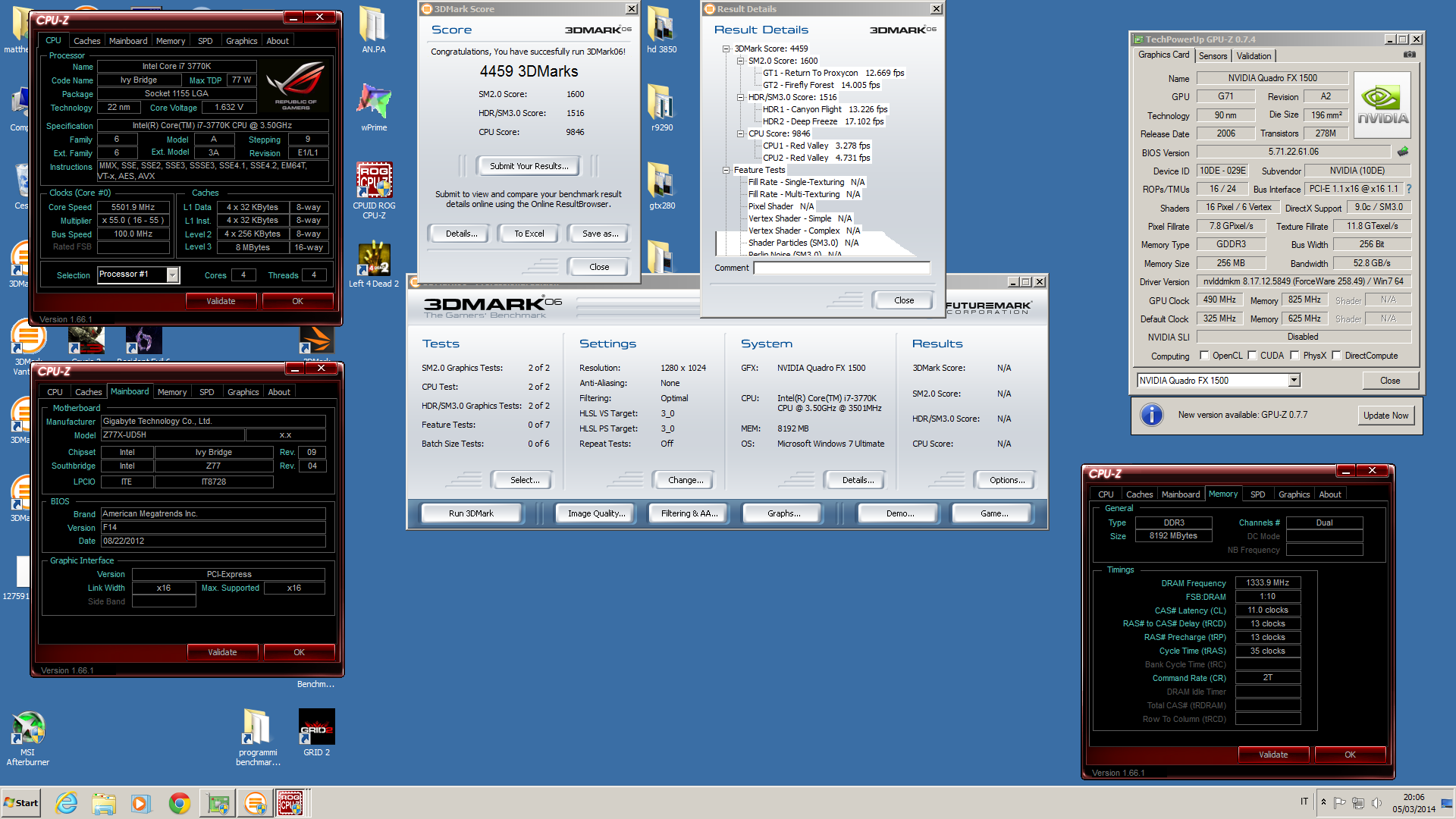
Task: Click the volume speaker tray icon
Action: pyautogui.click(x=1376, y=802)
